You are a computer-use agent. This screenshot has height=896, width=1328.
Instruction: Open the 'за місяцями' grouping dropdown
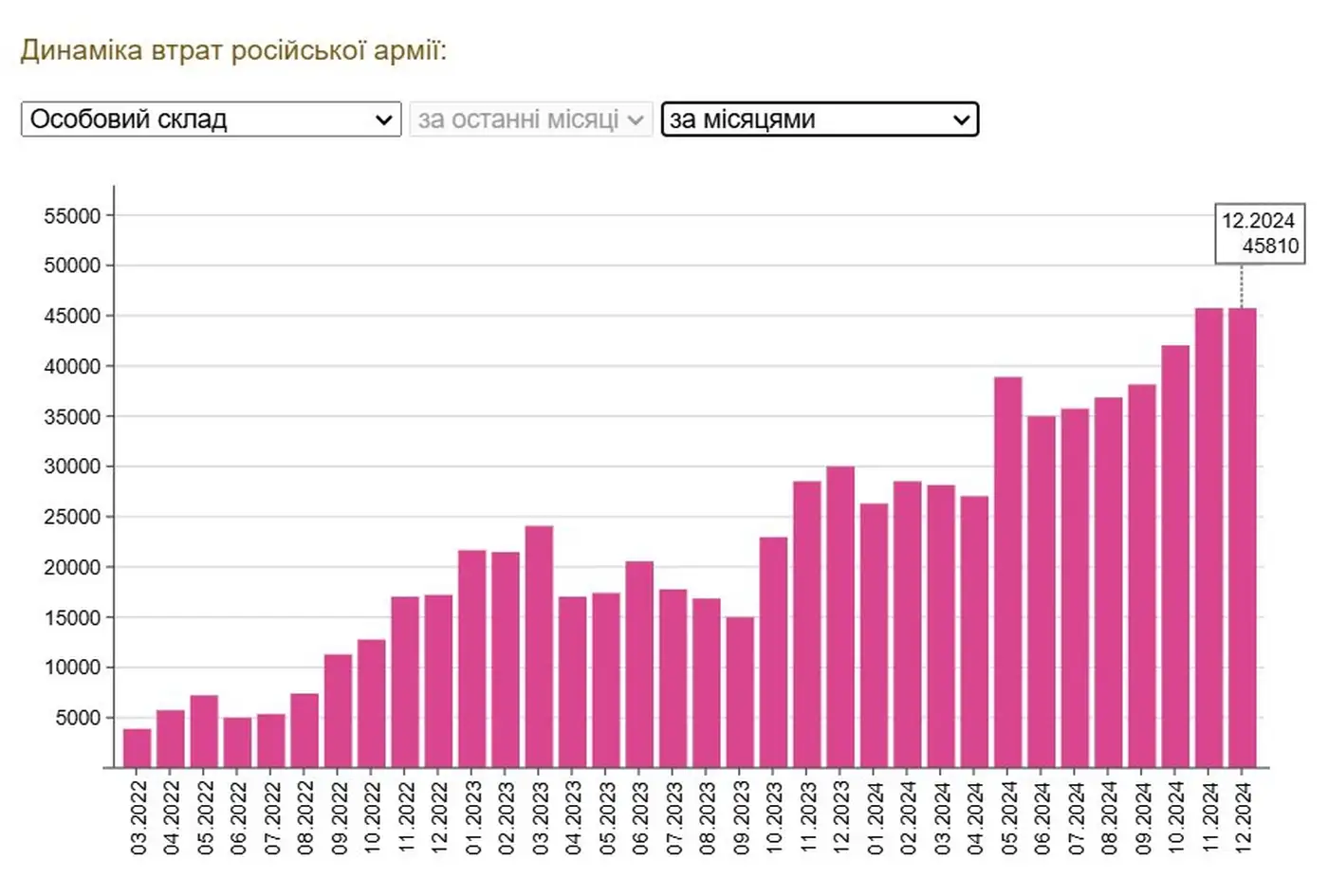tap(819, 119)
